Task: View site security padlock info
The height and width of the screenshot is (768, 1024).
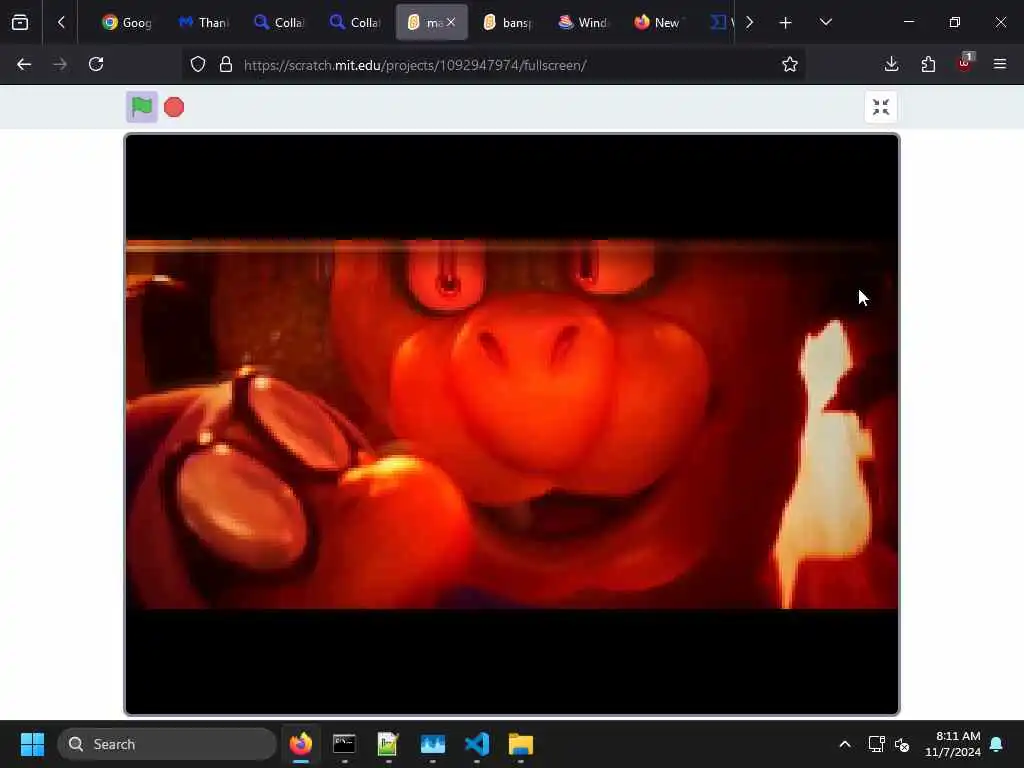Action: [226, 65]
